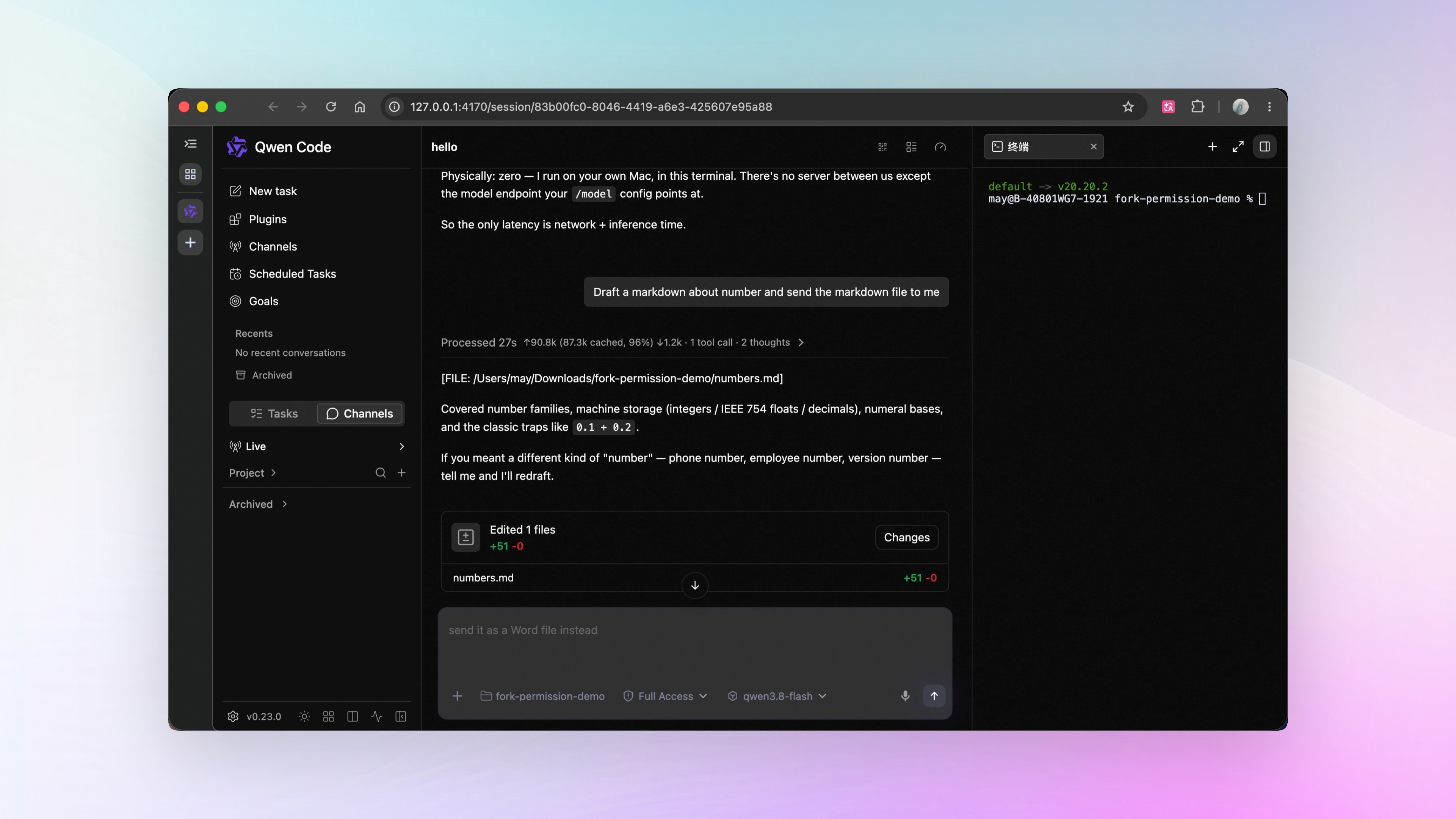Add attachment with the plus icon in composer
The height and width of the screenshot is (819, 1456).
coord(457,696)
